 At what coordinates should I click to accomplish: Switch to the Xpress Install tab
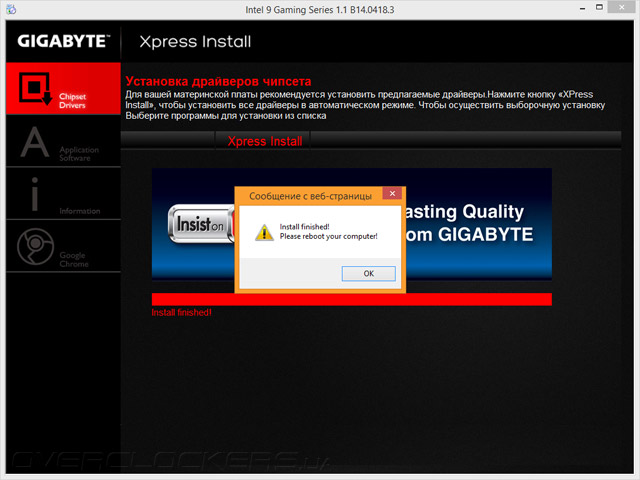pyautogui.click(x=264, y=141)
